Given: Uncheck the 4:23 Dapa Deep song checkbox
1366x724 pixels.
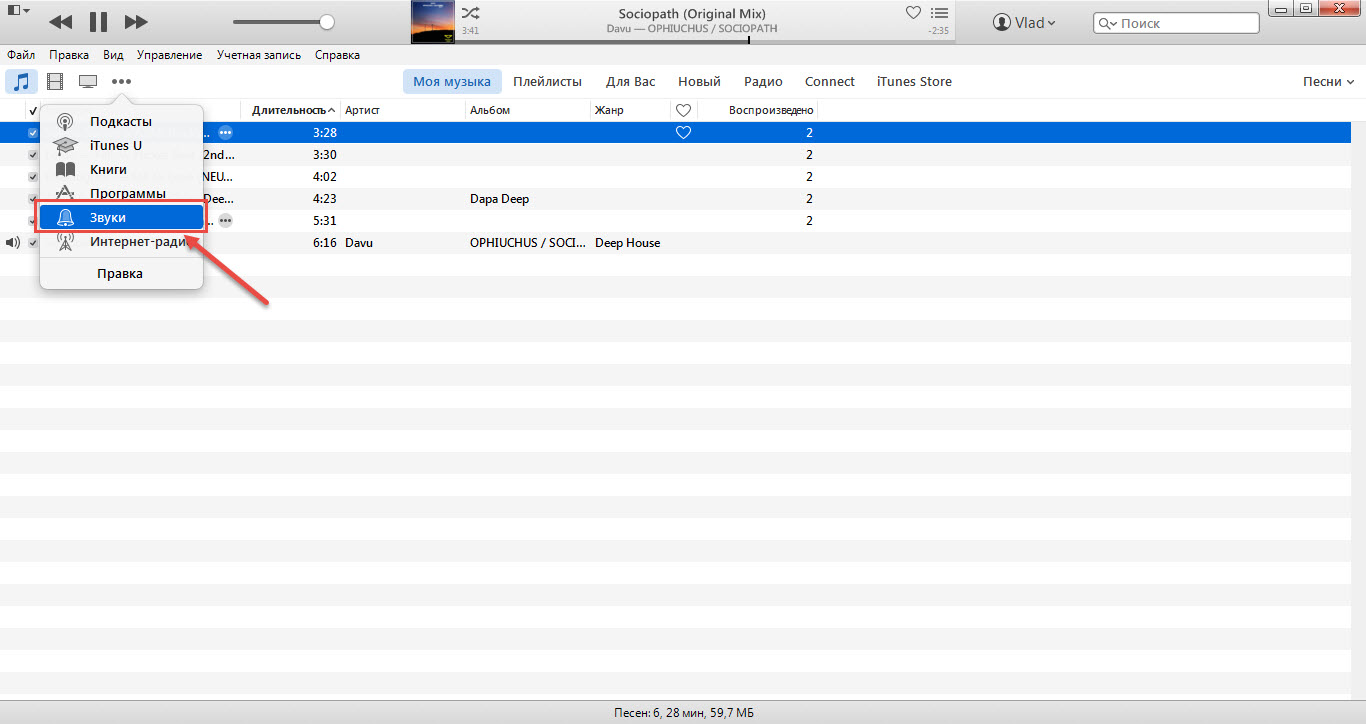Looking at the screenshot, I should tap(33, 198).
